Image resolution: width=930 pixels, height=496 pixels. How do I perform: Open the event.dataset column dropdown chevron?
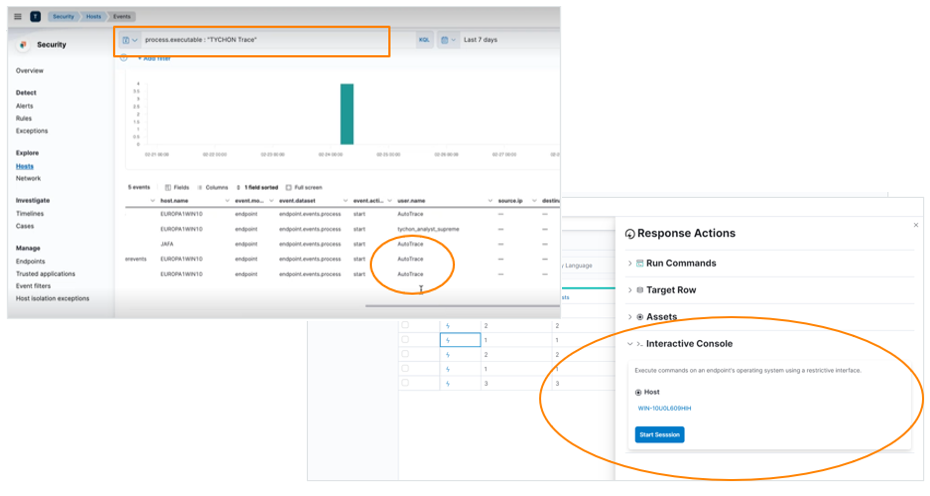click(345, 201)
